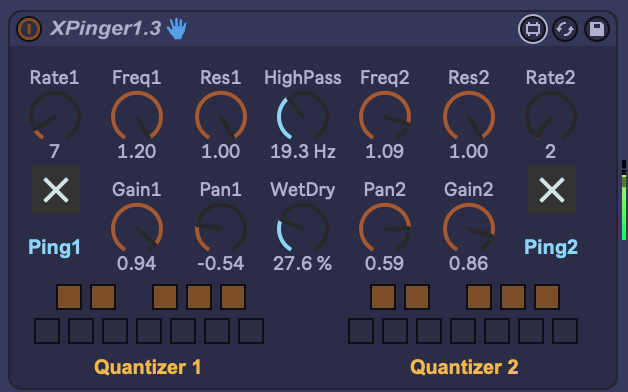Viewport: 628px width, 392px height.
Task: Click the Ping1 label
Action: click(54, 247)
